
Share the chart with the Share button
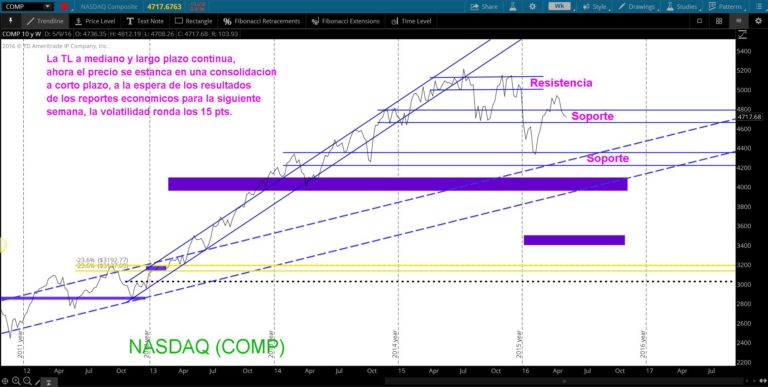coord(484,6)
